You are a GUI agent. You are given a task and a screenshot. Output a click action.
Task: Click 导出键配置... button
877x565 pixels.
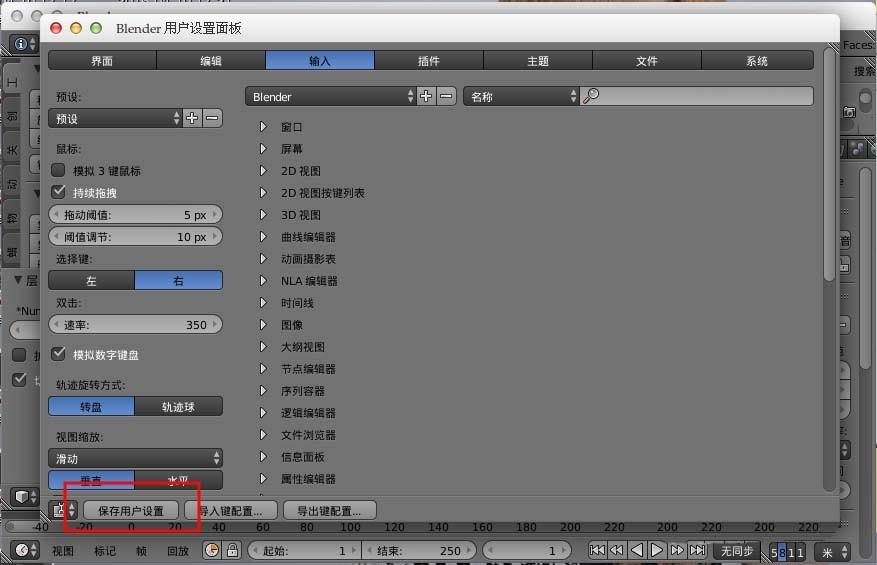click(x=329, y=510)
